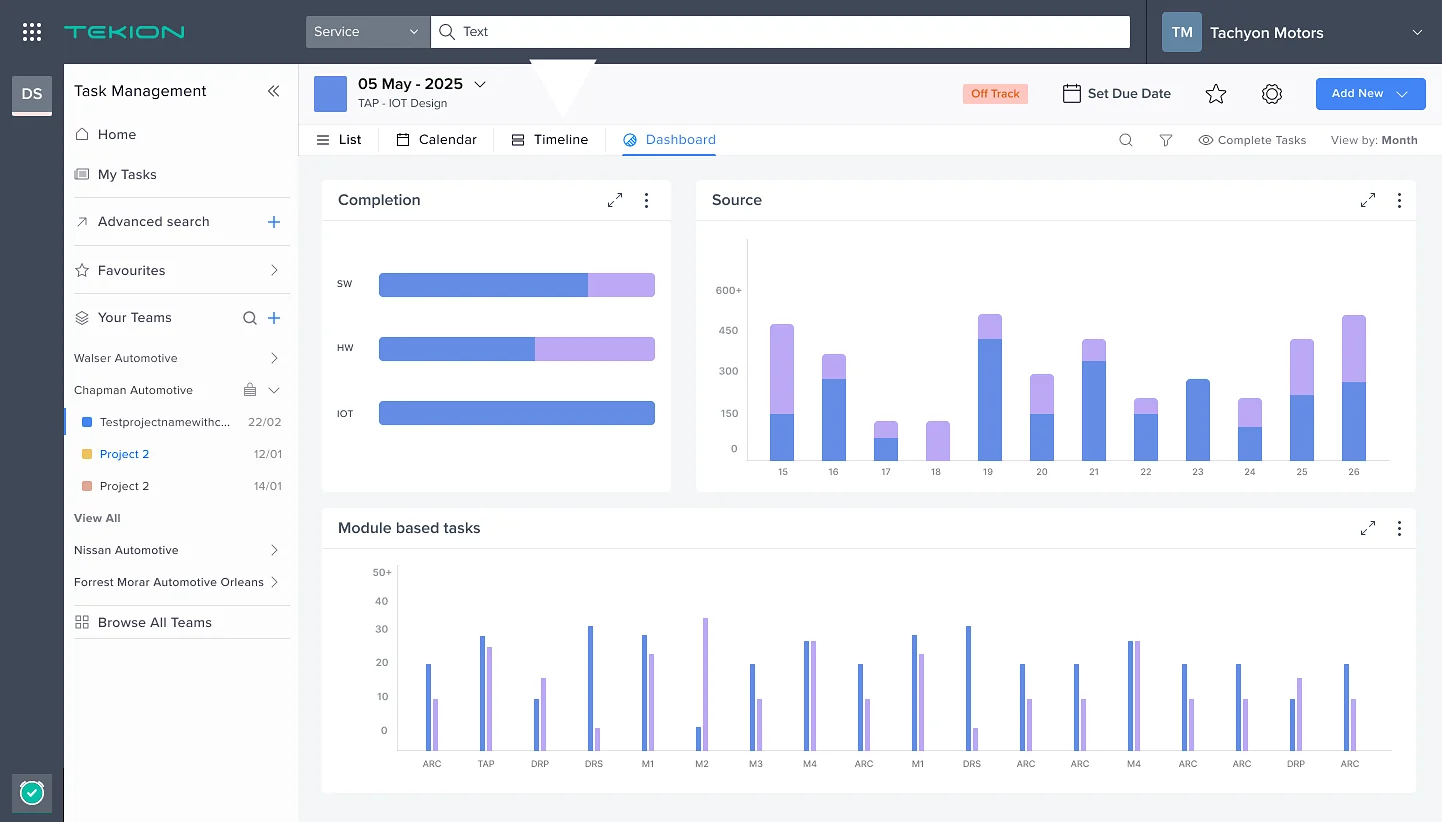Image resolution: width=1442 pixels, height=822 pixels.
Task: Click the IOT completion progress bar
Action: click(x=517, y=413)
